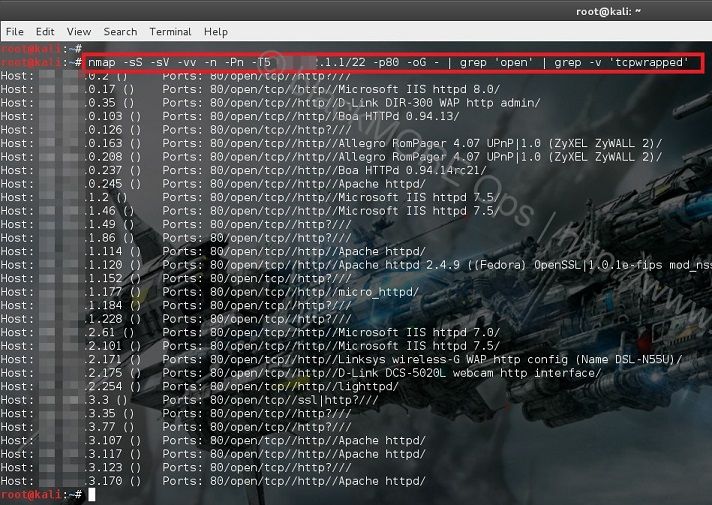Select 'Boa HTTPd 0.94.13/' text
This screenshot has width=712, height=505.
point(398,116)
